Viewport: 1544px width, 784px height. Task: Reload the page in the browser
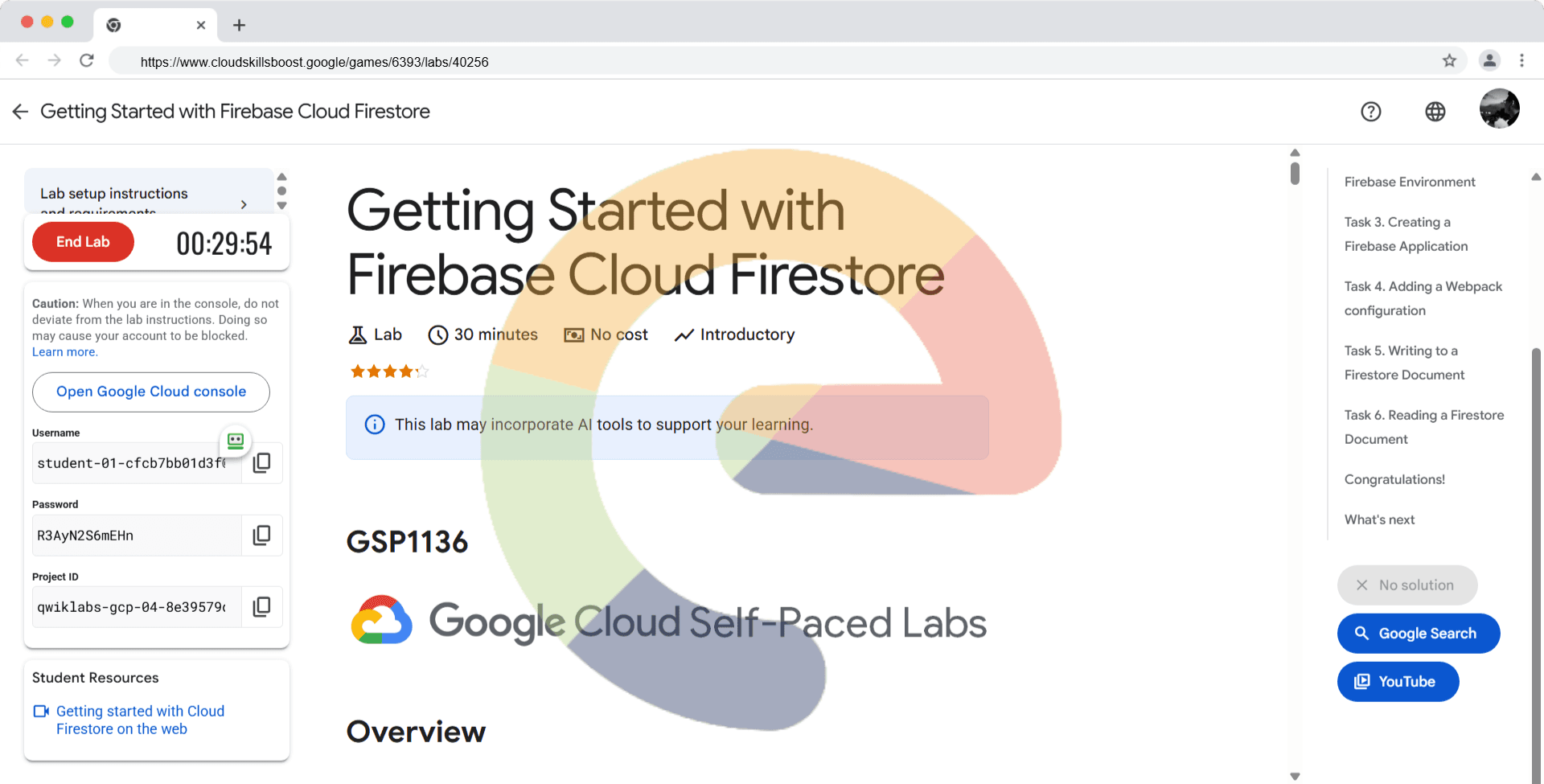(x=87, y=61)
